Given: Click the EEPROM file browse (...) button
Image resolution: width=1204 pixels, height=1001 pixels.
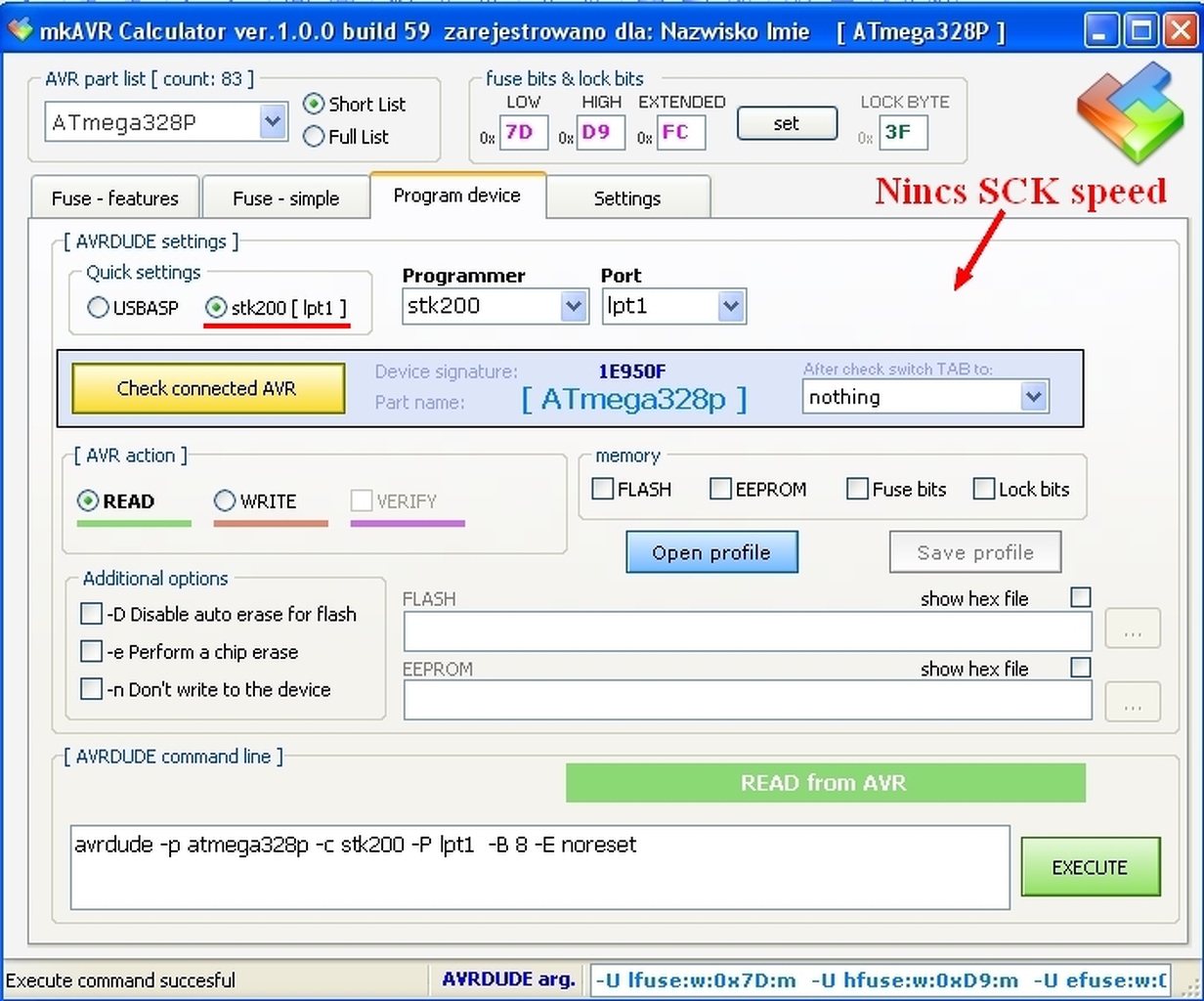Looking at the screenshot, I should point(1133,701).
